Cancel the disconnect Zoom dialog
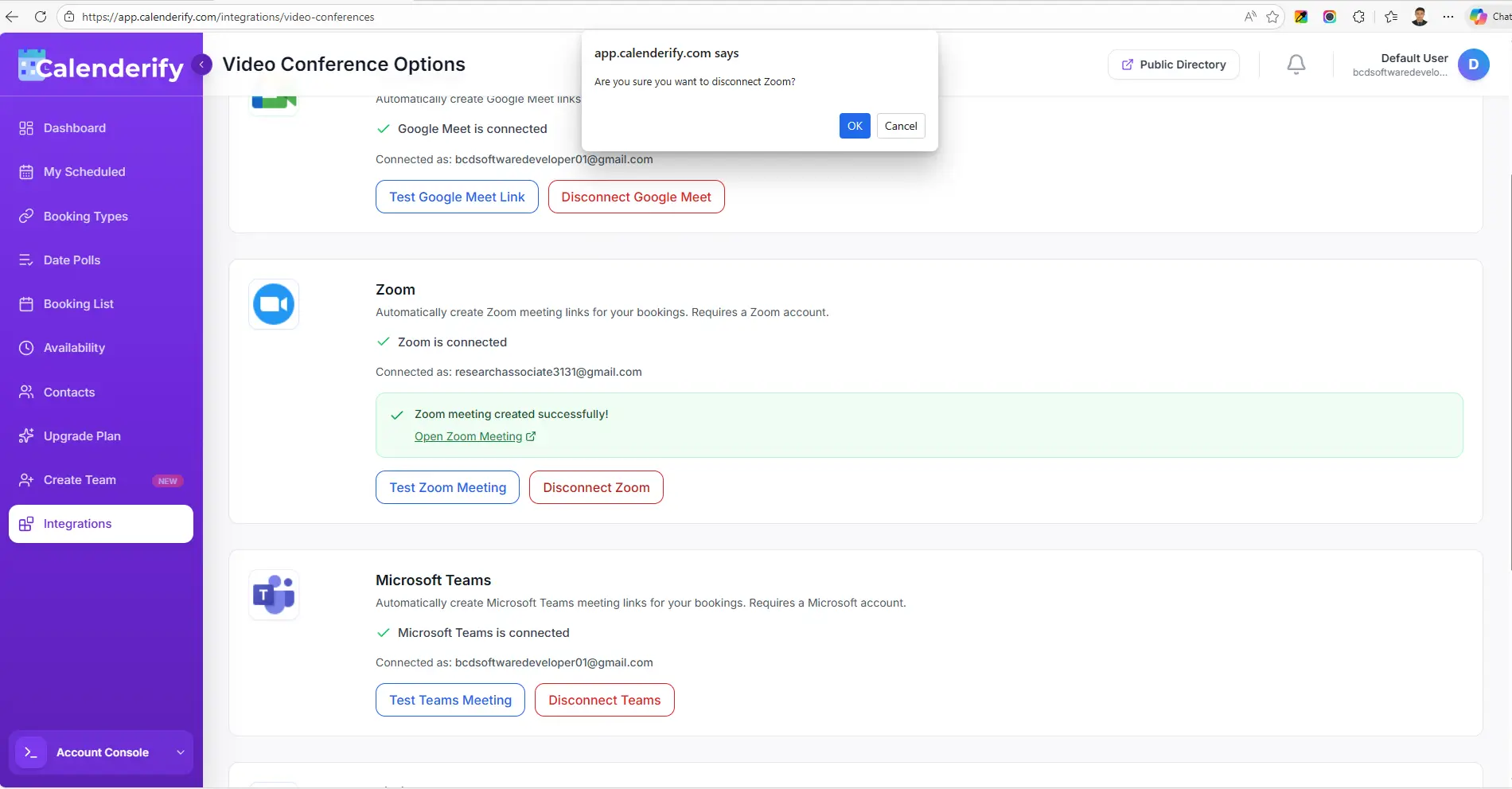 click(x=901, y=126)
